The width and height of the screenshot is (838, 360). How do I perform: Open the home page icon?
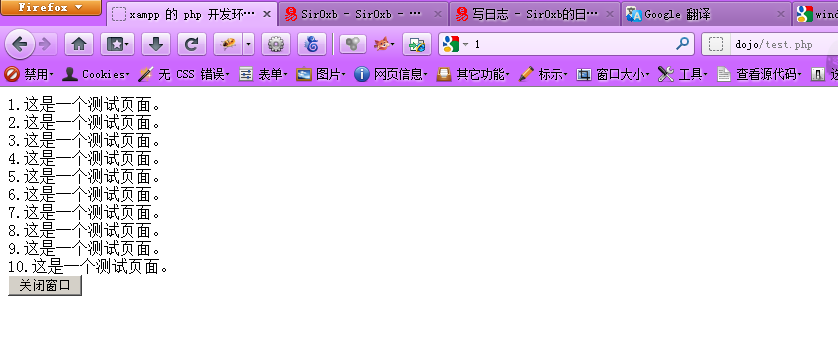tap(79, 44)
